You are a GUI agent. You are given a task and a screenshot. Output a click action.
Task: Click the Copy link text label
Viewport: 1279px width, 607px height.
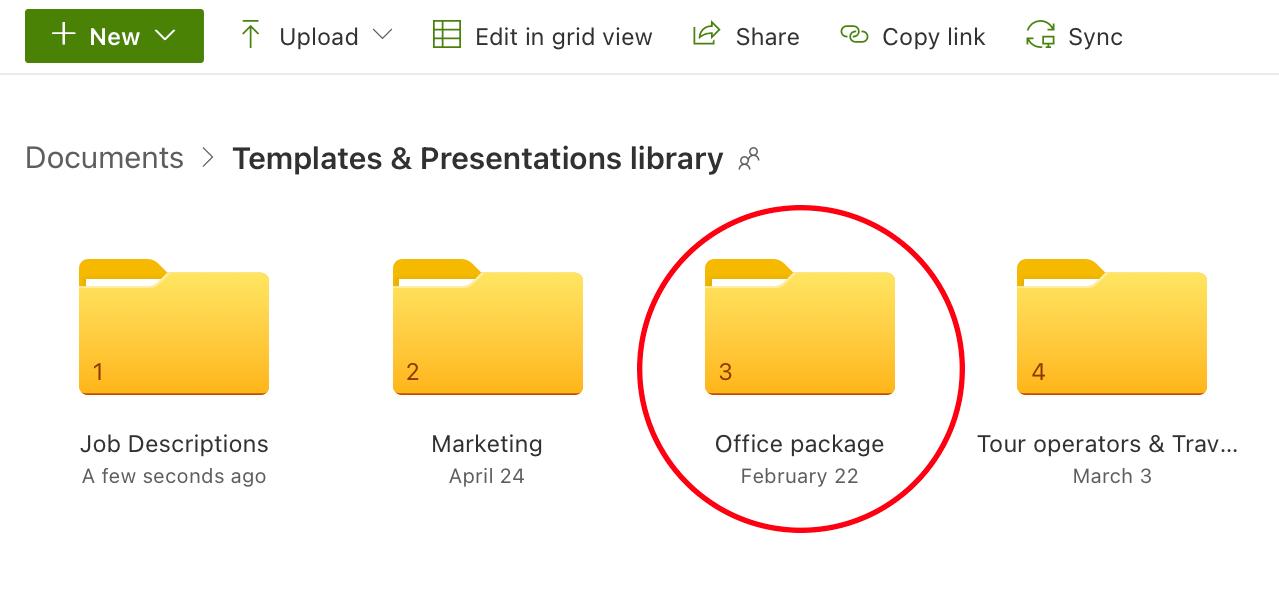(x=933, y=37)
